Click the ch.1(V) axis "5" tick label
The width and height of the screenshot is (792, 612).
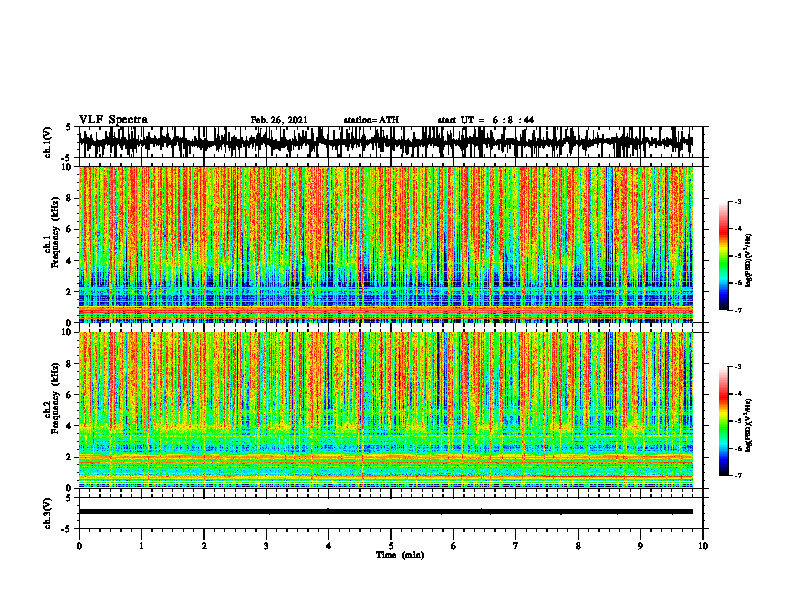click(x=68, y=127)
